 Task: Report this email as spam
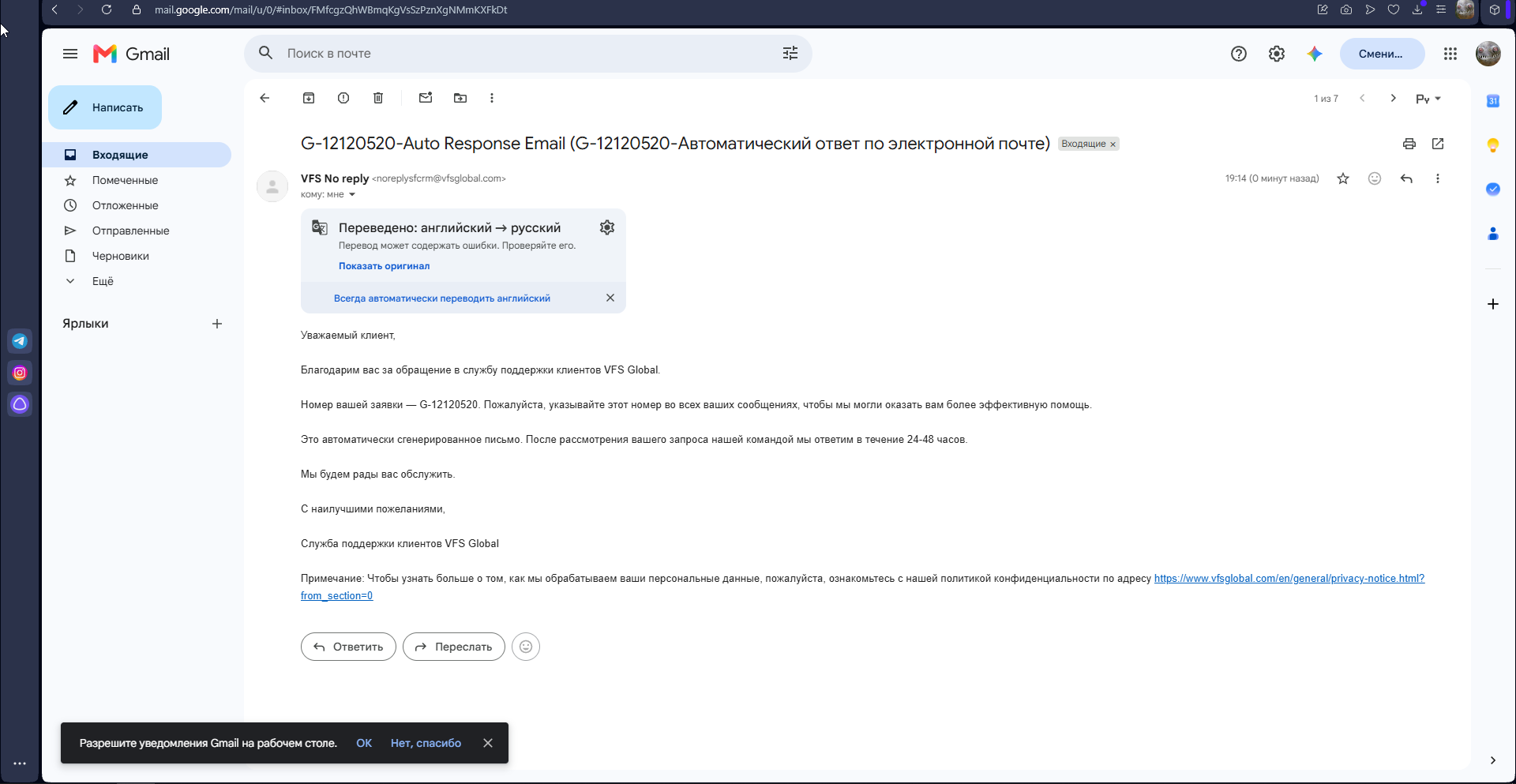[x=343, y=98]
